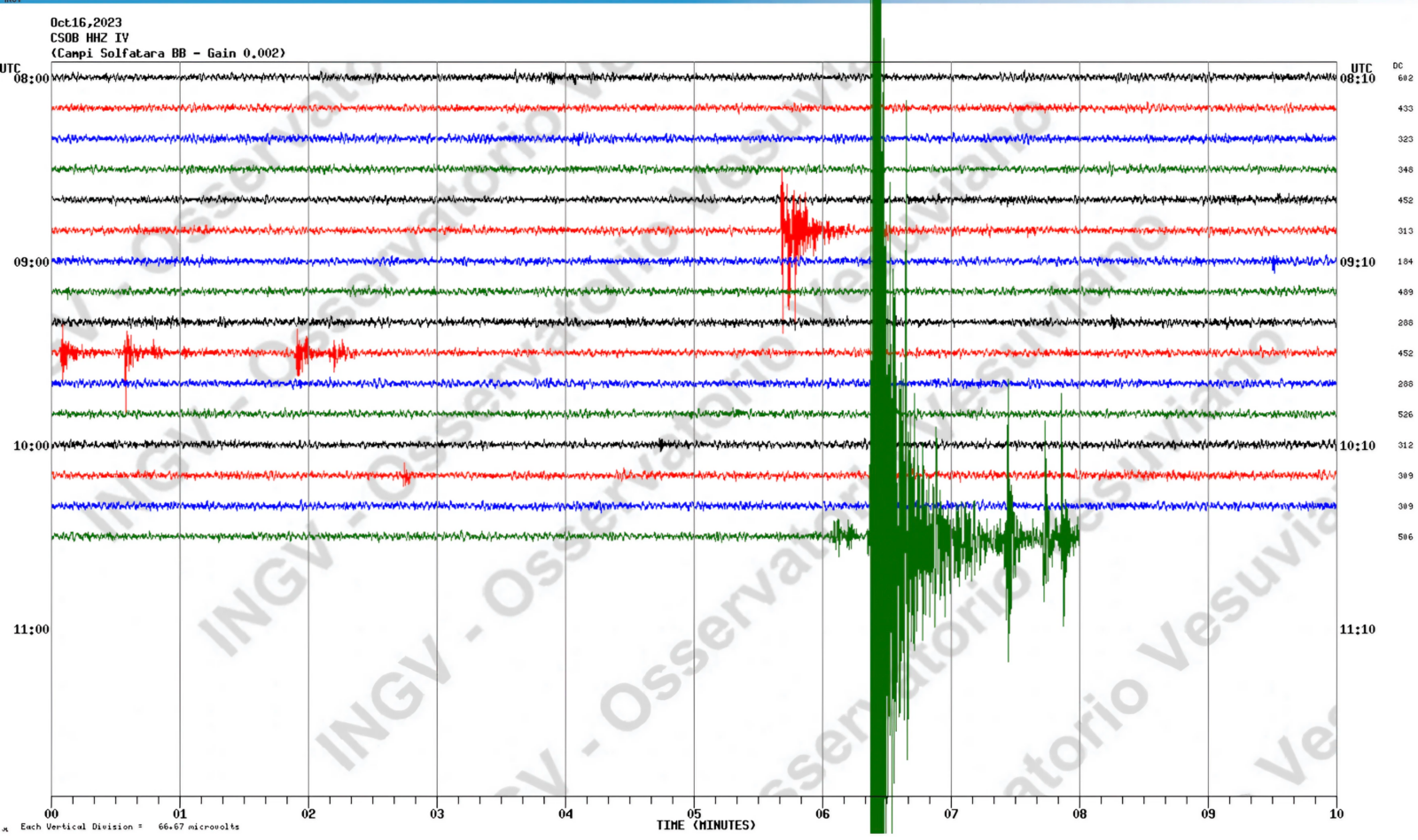Screen dimensions: 1418x840
Task: Click the 10:00 hour label at left
Action: pyautogui.click(x=31, y=446)
